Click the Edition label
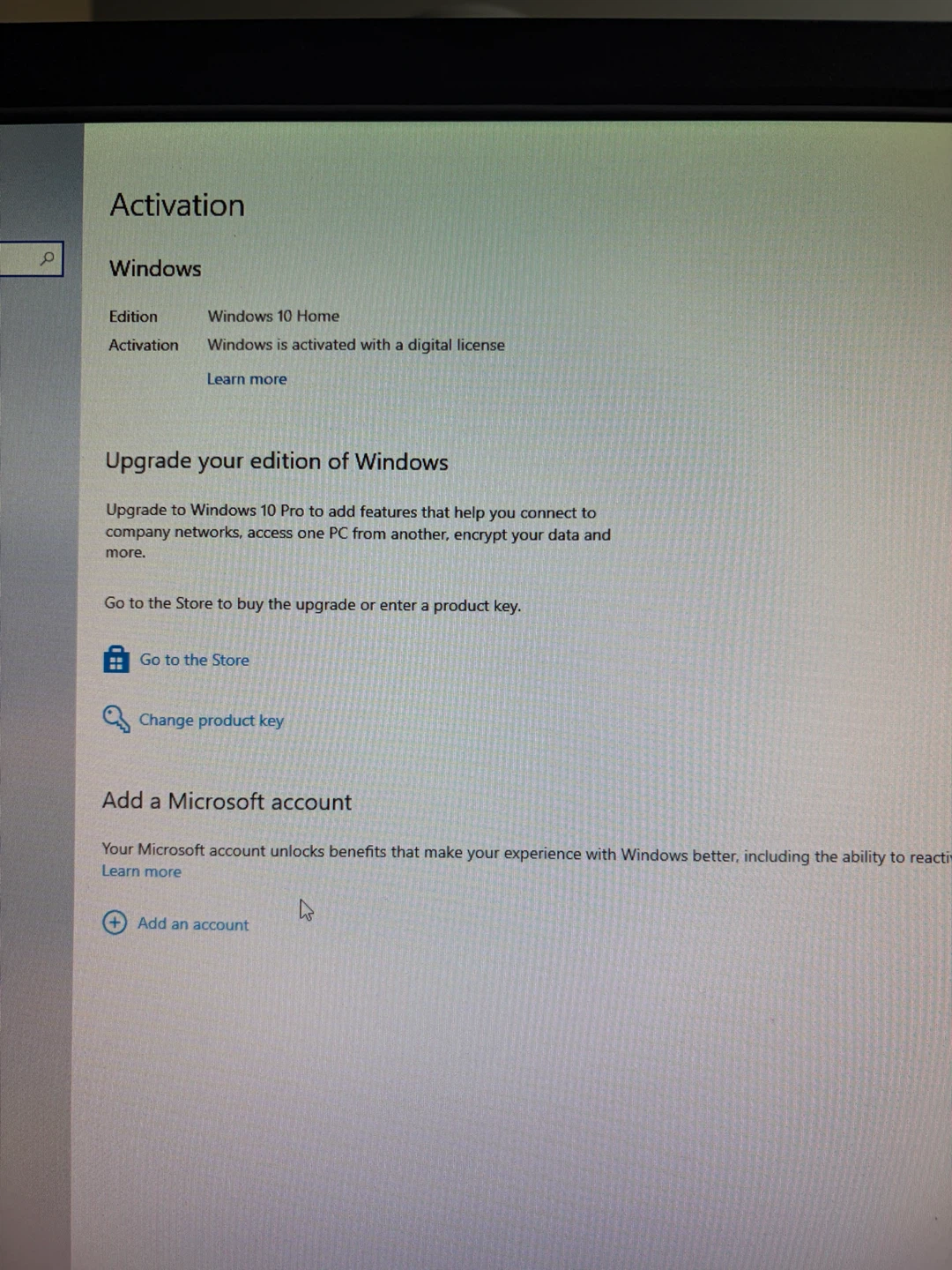 133,317
